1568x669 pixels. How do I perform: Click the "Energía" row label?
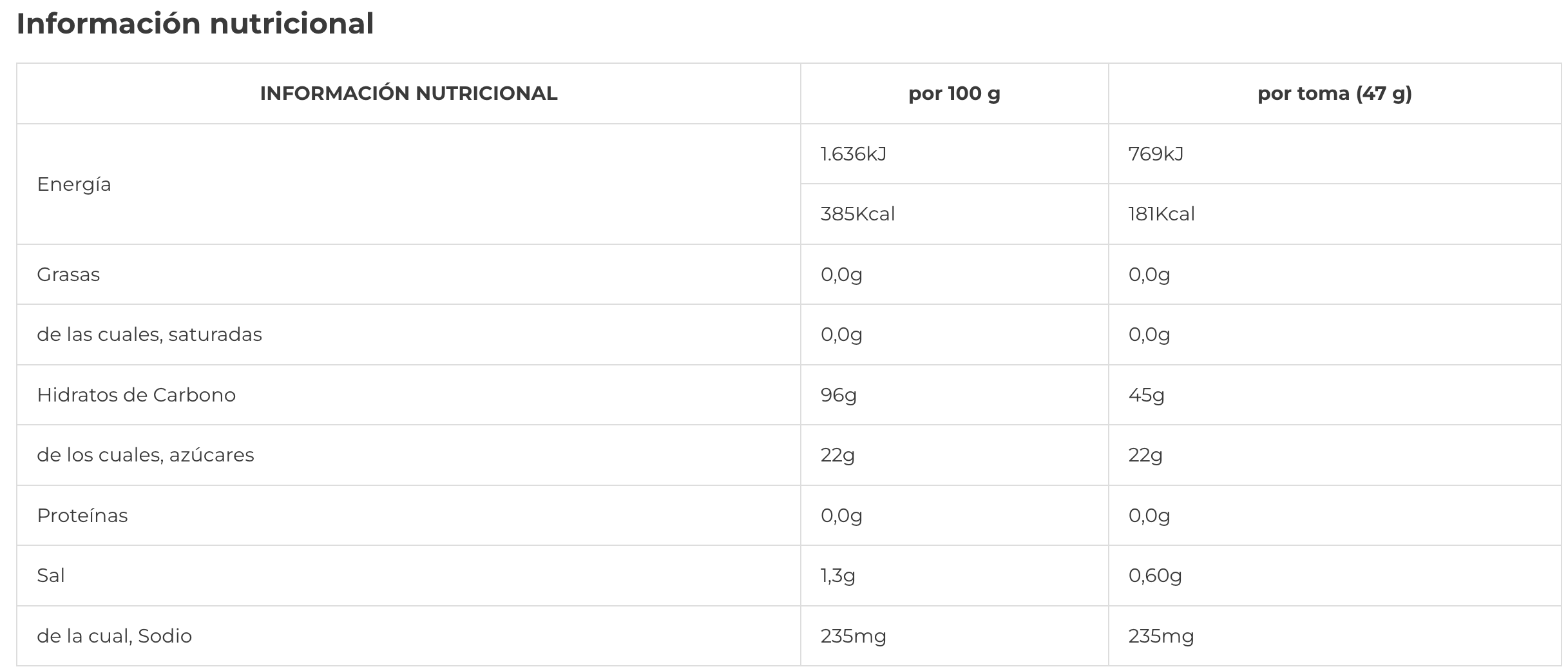74,184
